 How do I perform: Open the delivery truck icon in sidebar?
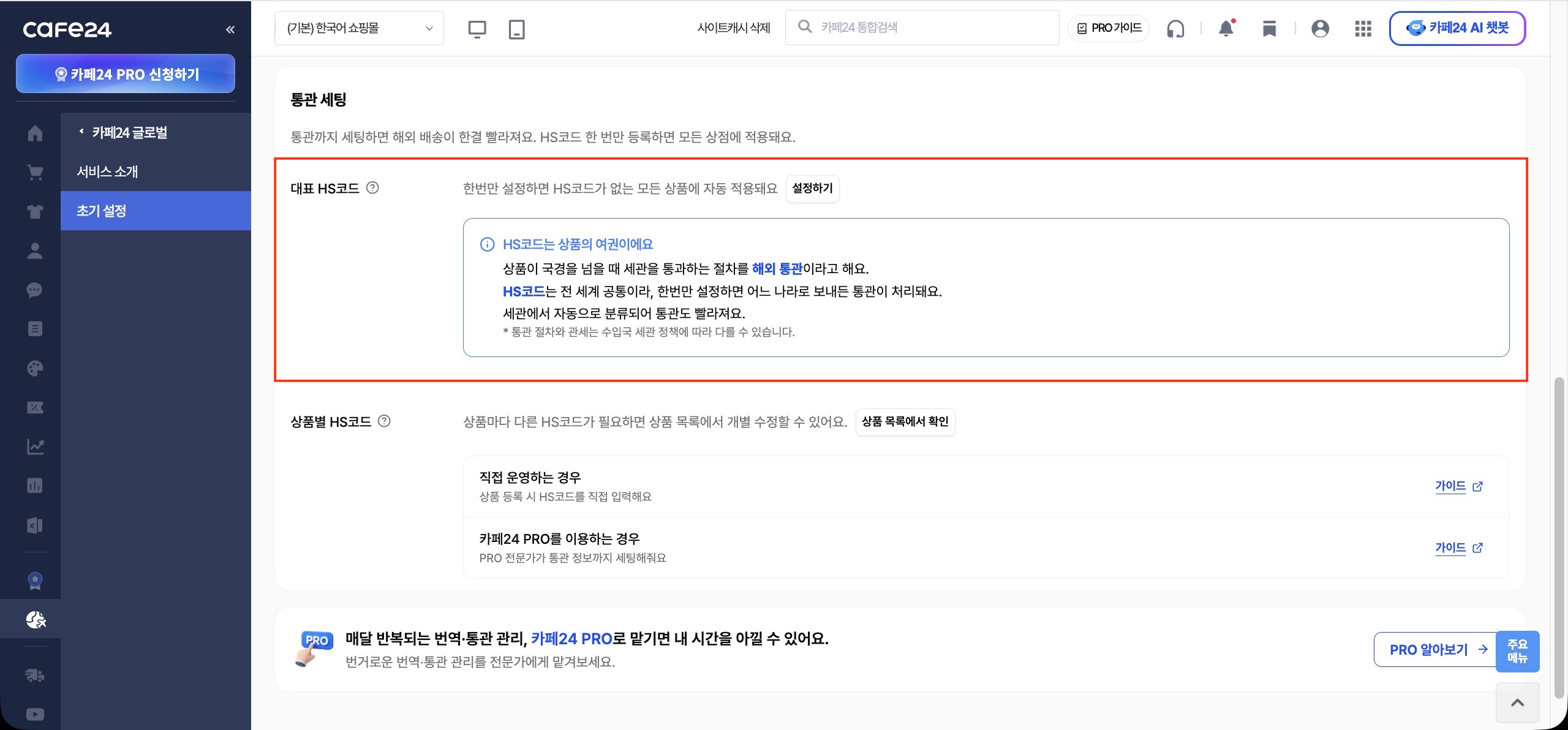(35, 675)
